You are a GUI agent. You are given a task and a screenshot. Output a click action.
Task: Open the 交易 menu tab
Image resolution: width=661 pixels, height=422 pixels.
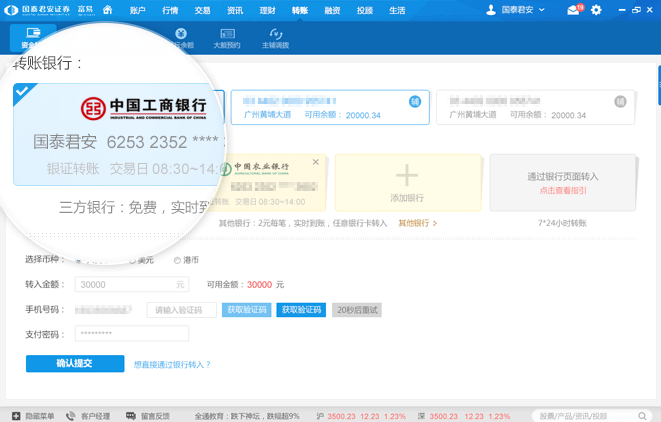(202, 10)
